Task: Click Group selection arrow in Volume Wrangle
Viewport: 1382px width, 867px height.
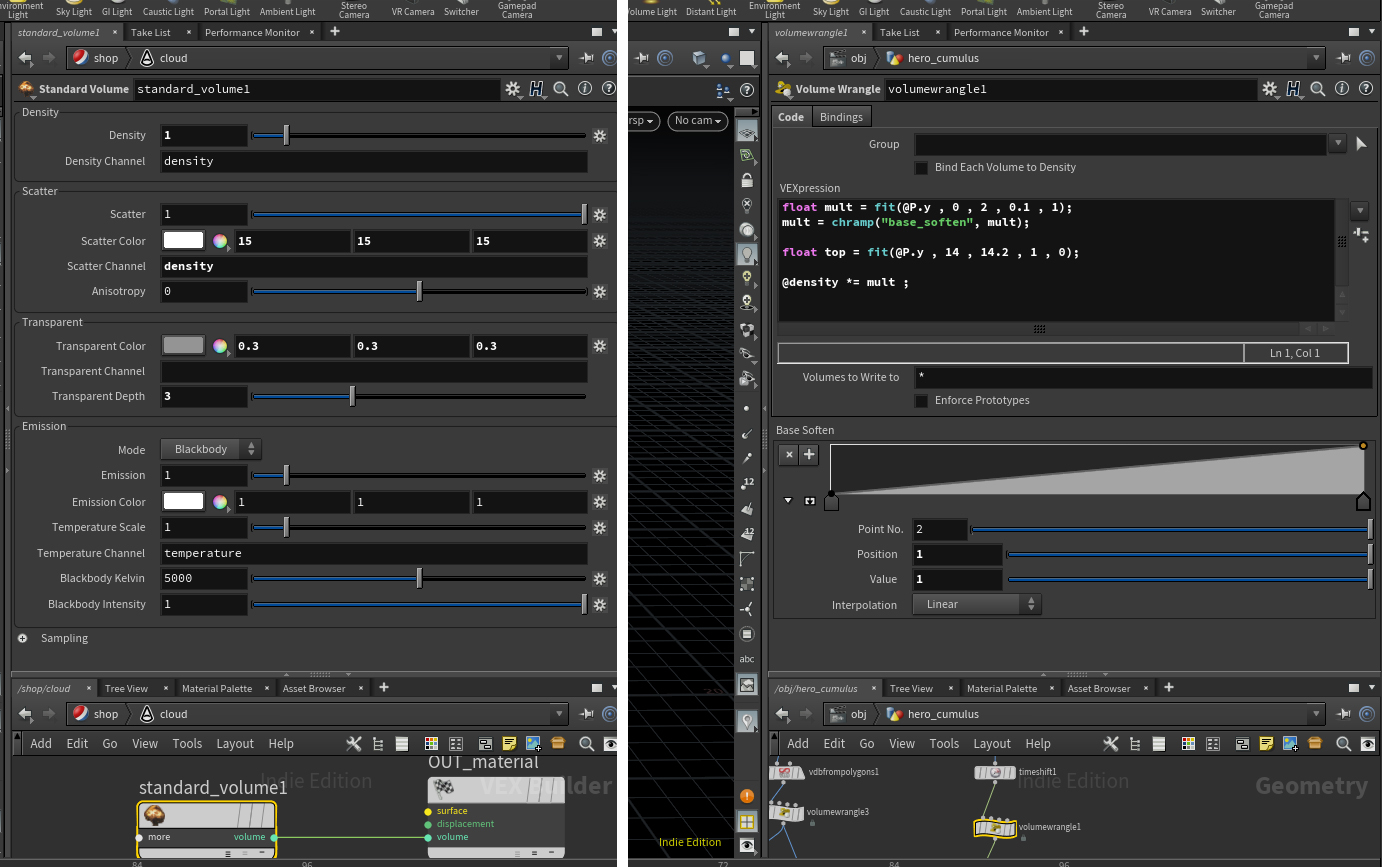Action: tap(1361, 144)
